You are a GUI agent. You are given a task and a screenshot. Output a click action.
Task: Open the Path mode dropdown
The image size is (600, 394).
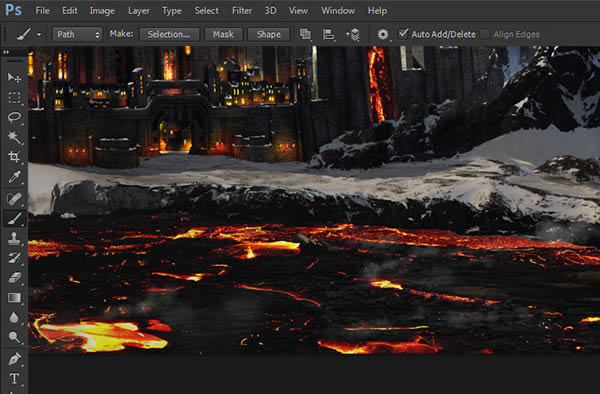coord(77,34)
